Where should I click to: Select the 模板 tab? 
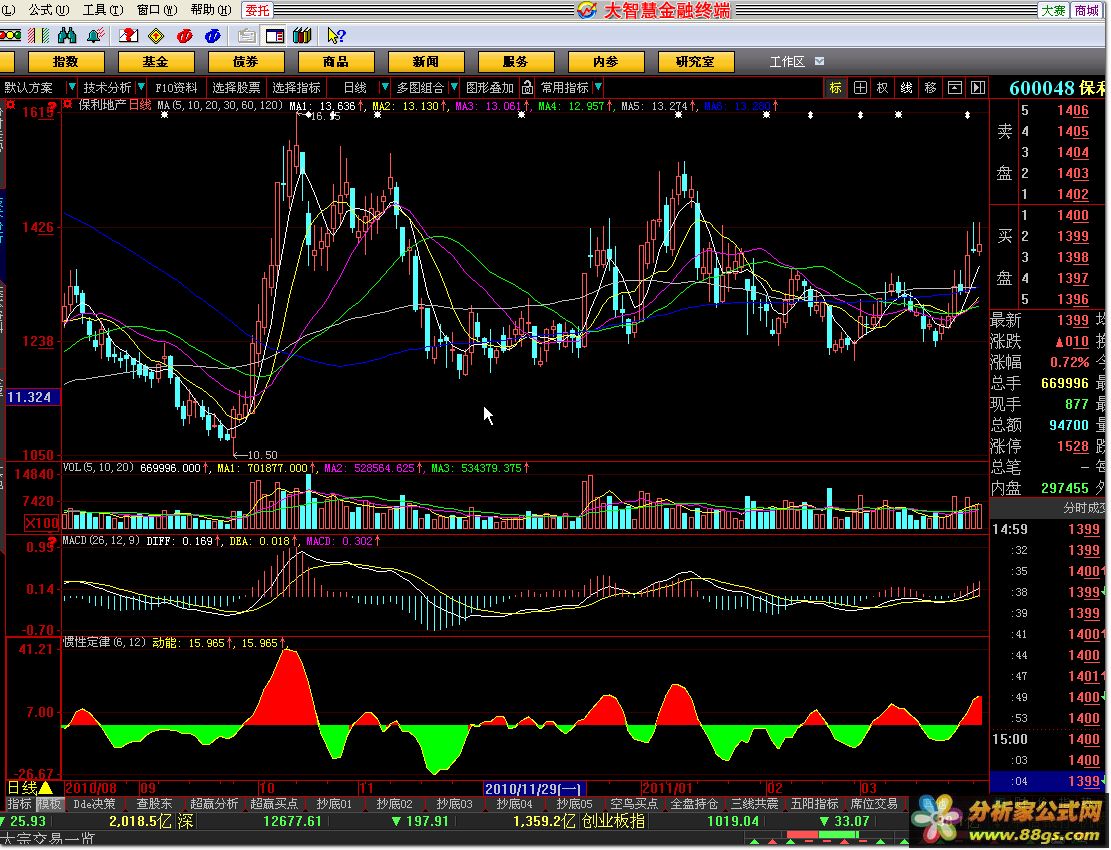point(50,804)
